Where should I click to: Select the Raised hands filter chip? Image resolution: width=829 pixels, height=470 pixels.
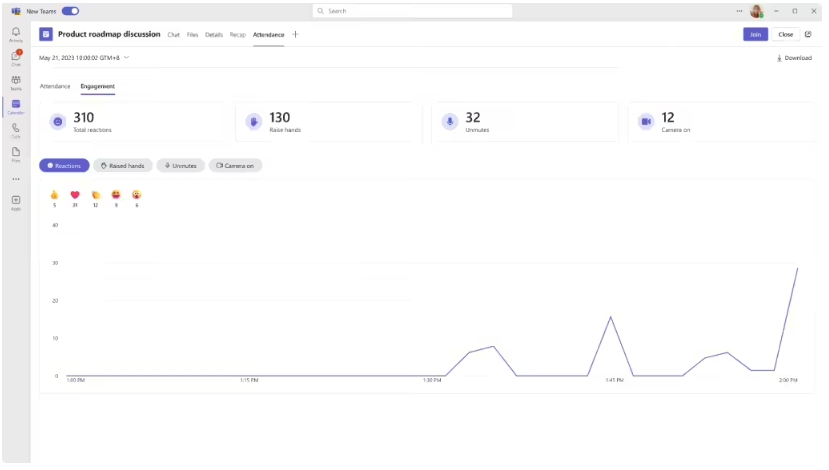123,165
